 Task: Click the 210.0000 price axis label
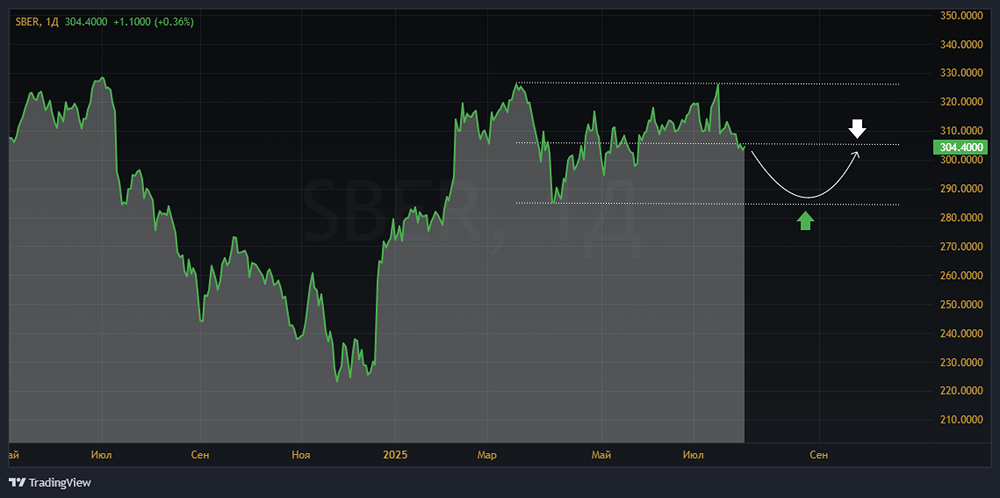(960, 420)
